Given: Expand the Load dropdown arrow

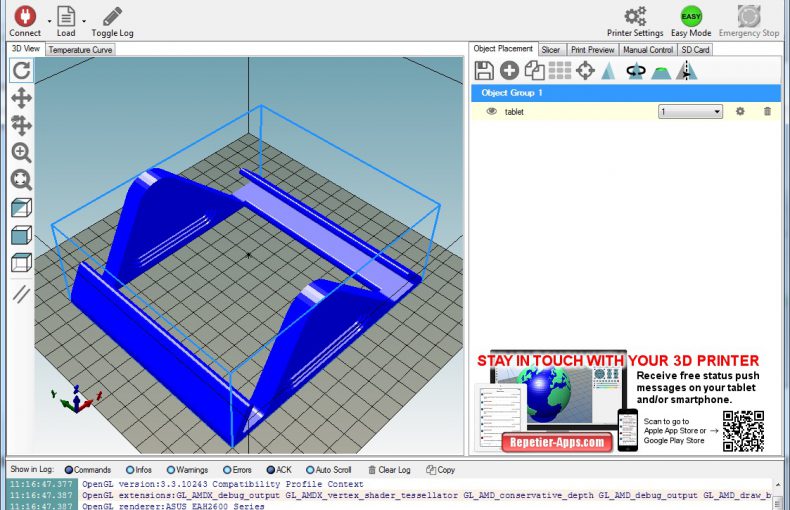Looking at the screenshot, I should coord(84,19).
